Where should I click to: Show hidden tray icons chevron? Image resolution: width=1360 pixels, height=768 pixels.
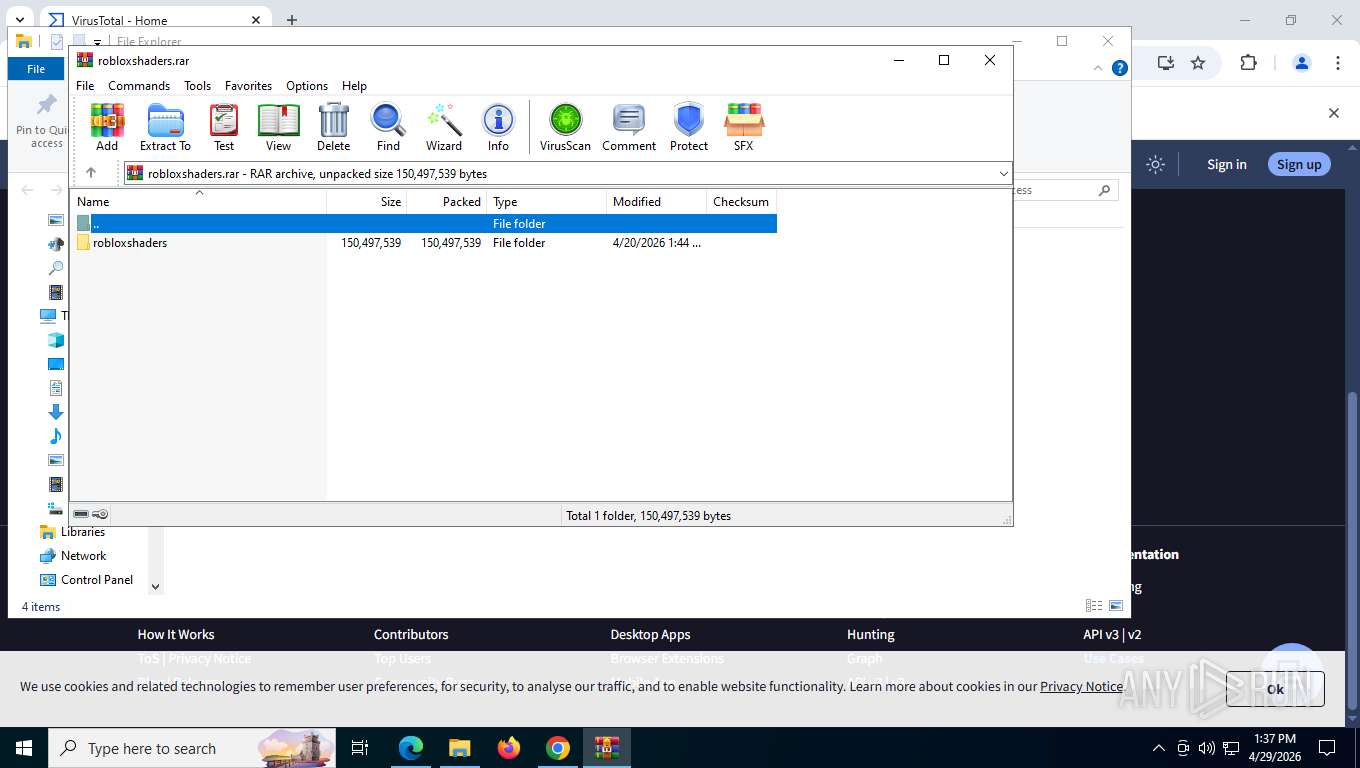(x=1159, y=748)
